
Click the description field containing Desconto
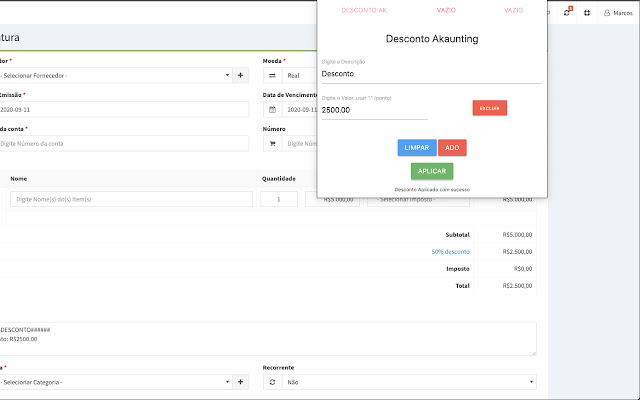pos(432,74)
